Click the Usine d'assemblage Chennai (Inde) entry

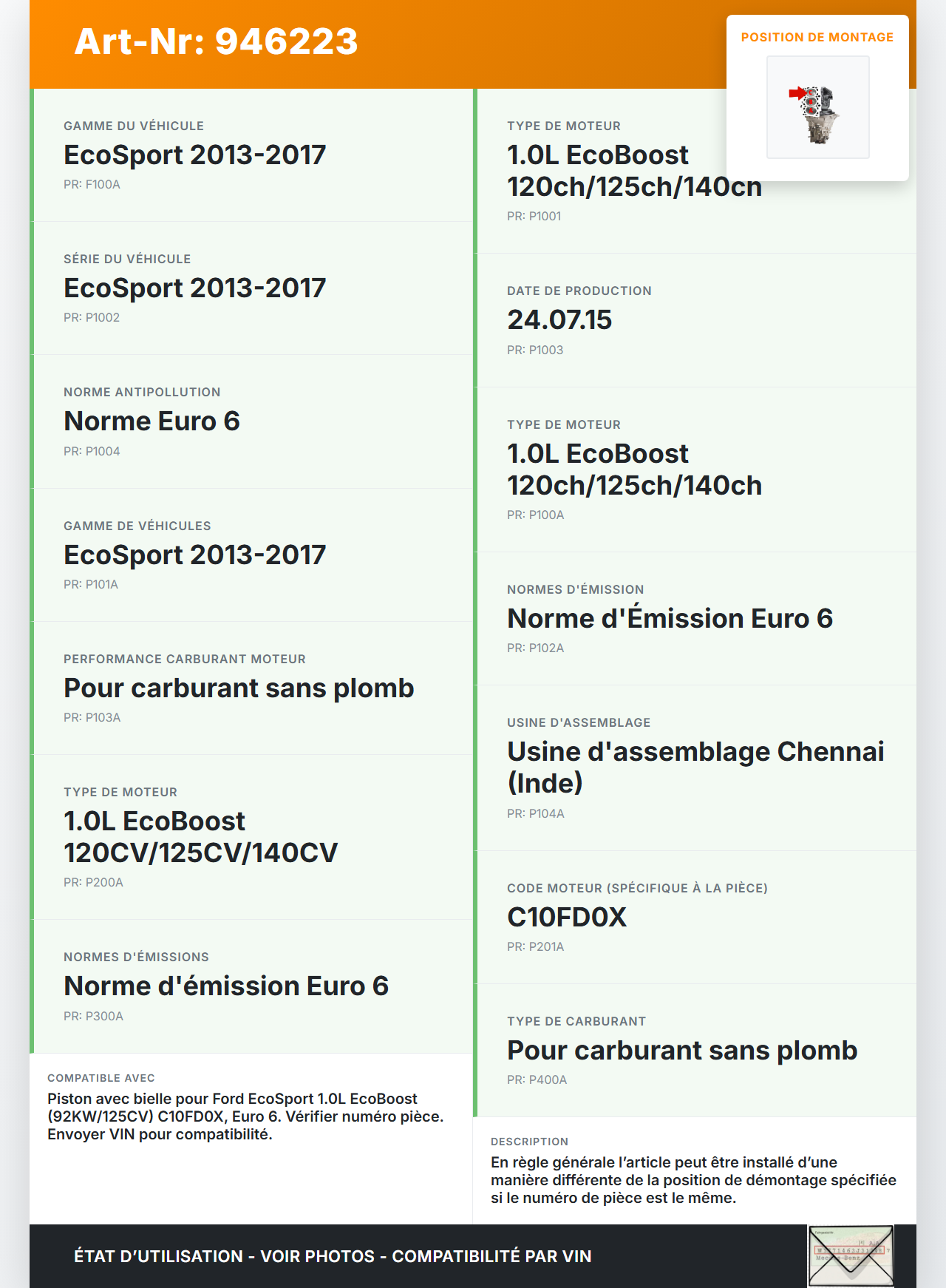coord(695,767)
